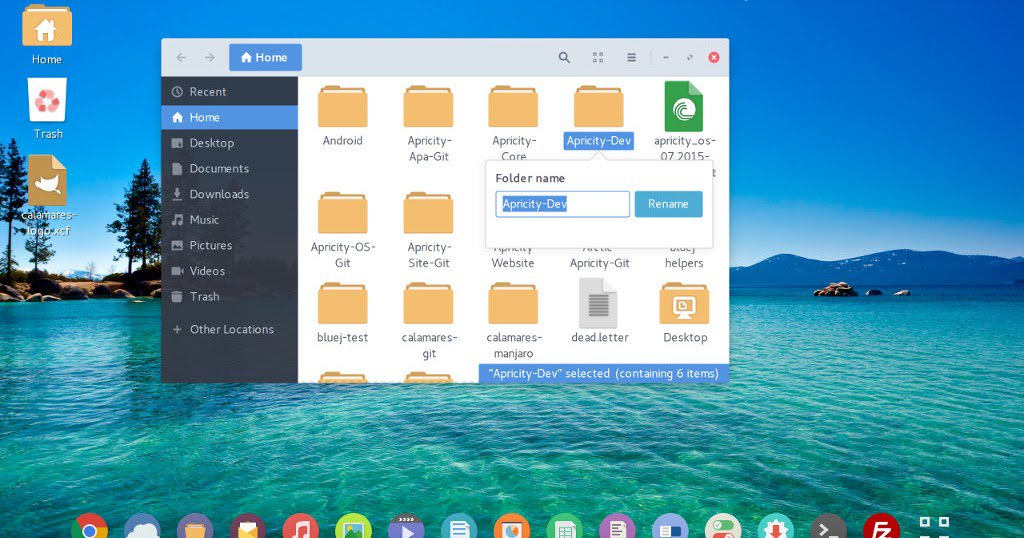Open the music player in the dock
Image resolution: width=1024 pixels, height=538 pixels.
300,528
